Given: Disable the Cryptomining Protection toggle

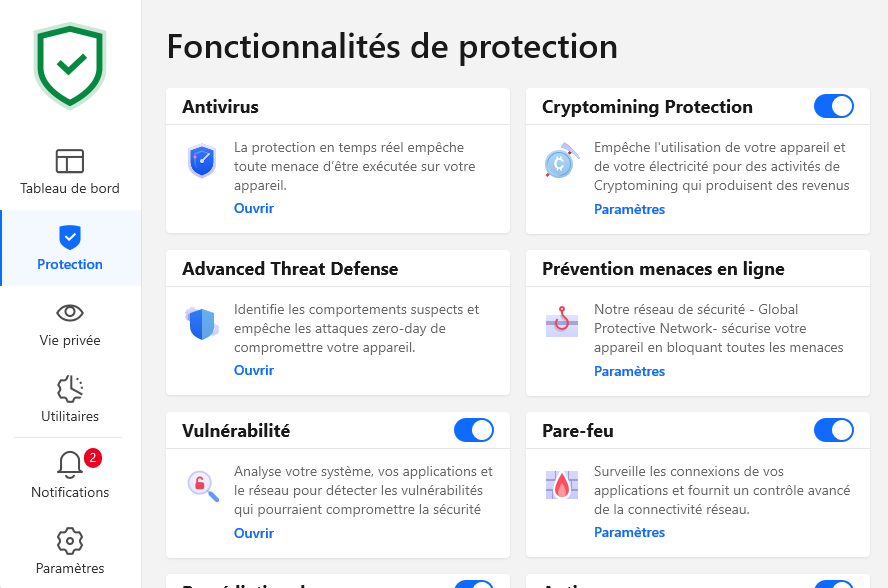Looking at the screenshot, I should click(834, 106).
